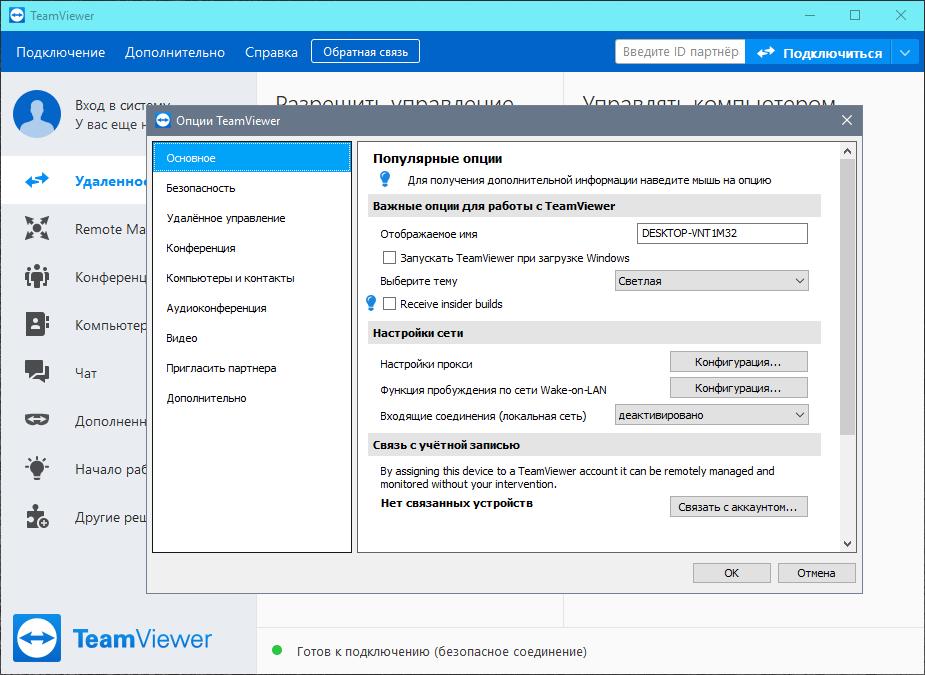Click the Chat speech bubble icon
Image resolution: width=925 pixels, height=675 pixels.
tap(37, 373)
